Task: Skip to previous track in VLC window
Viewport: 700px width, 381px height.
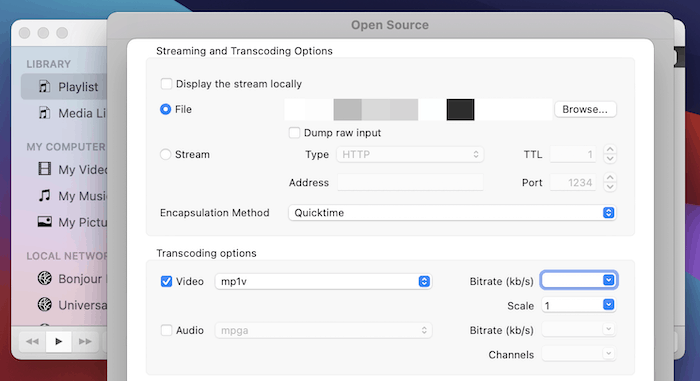Action: (x=32, y=341)
